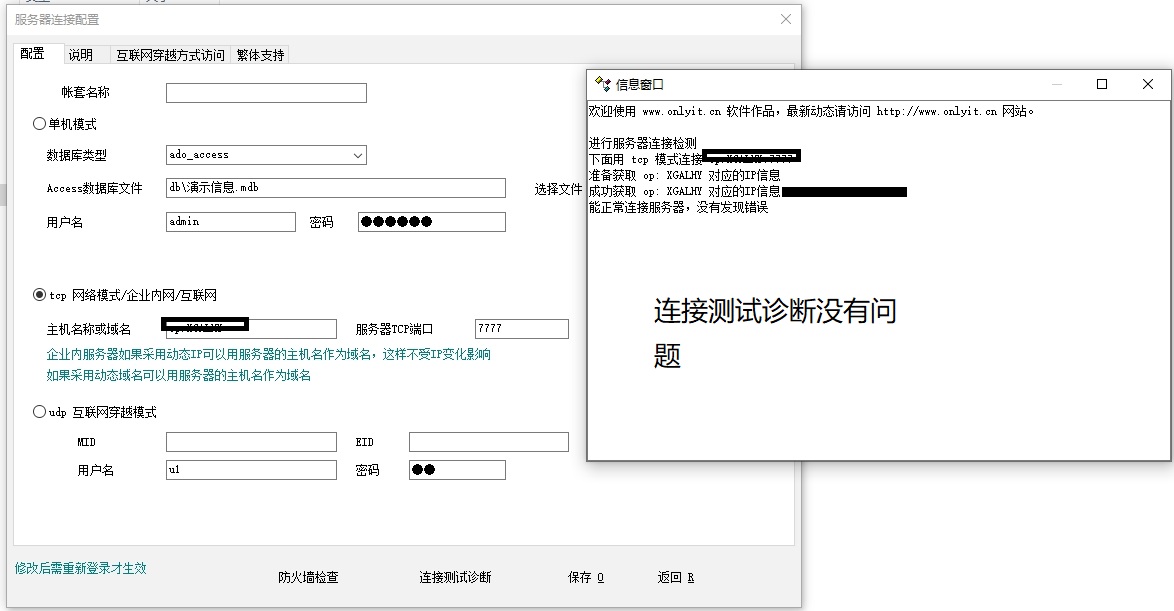Screen dimensions: 1174x611
Task: Select the 配置 tab
Action: coord(33,54)
